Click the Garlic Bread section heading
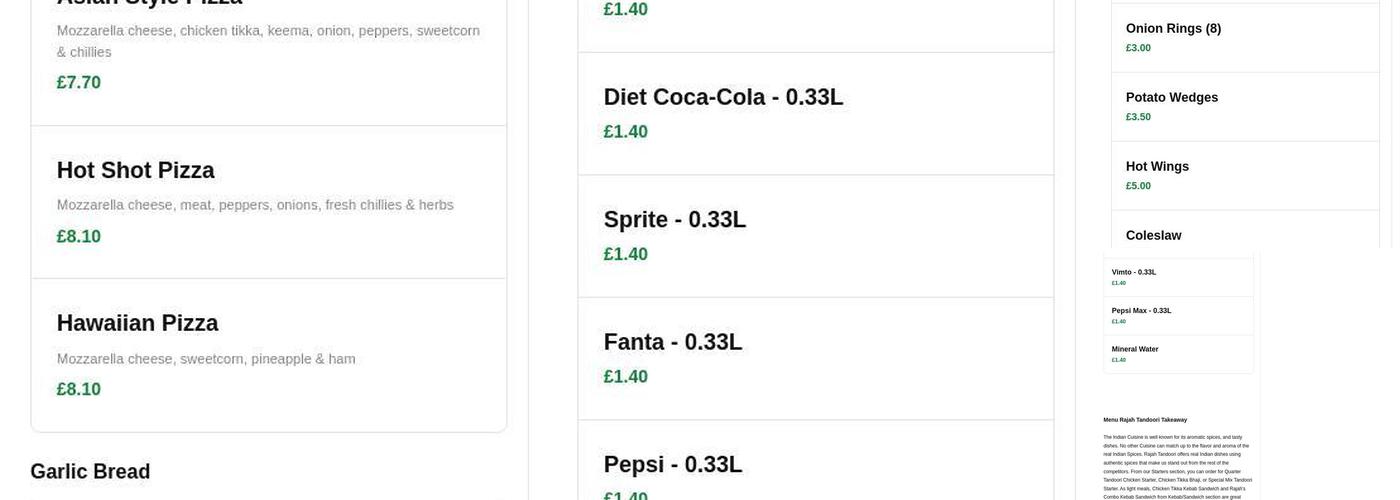The width and height of the screenshot is (1400, 500). point(90,472)
